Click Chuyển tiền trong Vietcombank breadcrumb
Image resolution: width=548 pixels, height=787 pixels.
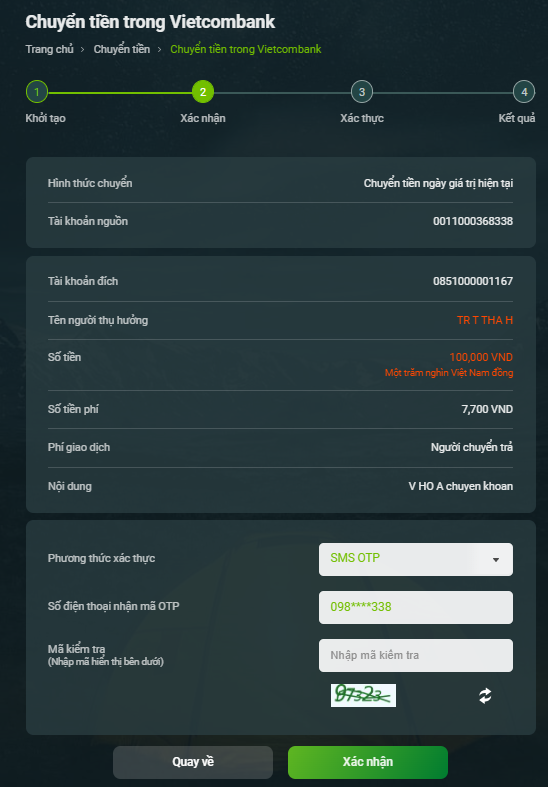tap(246, 49)
